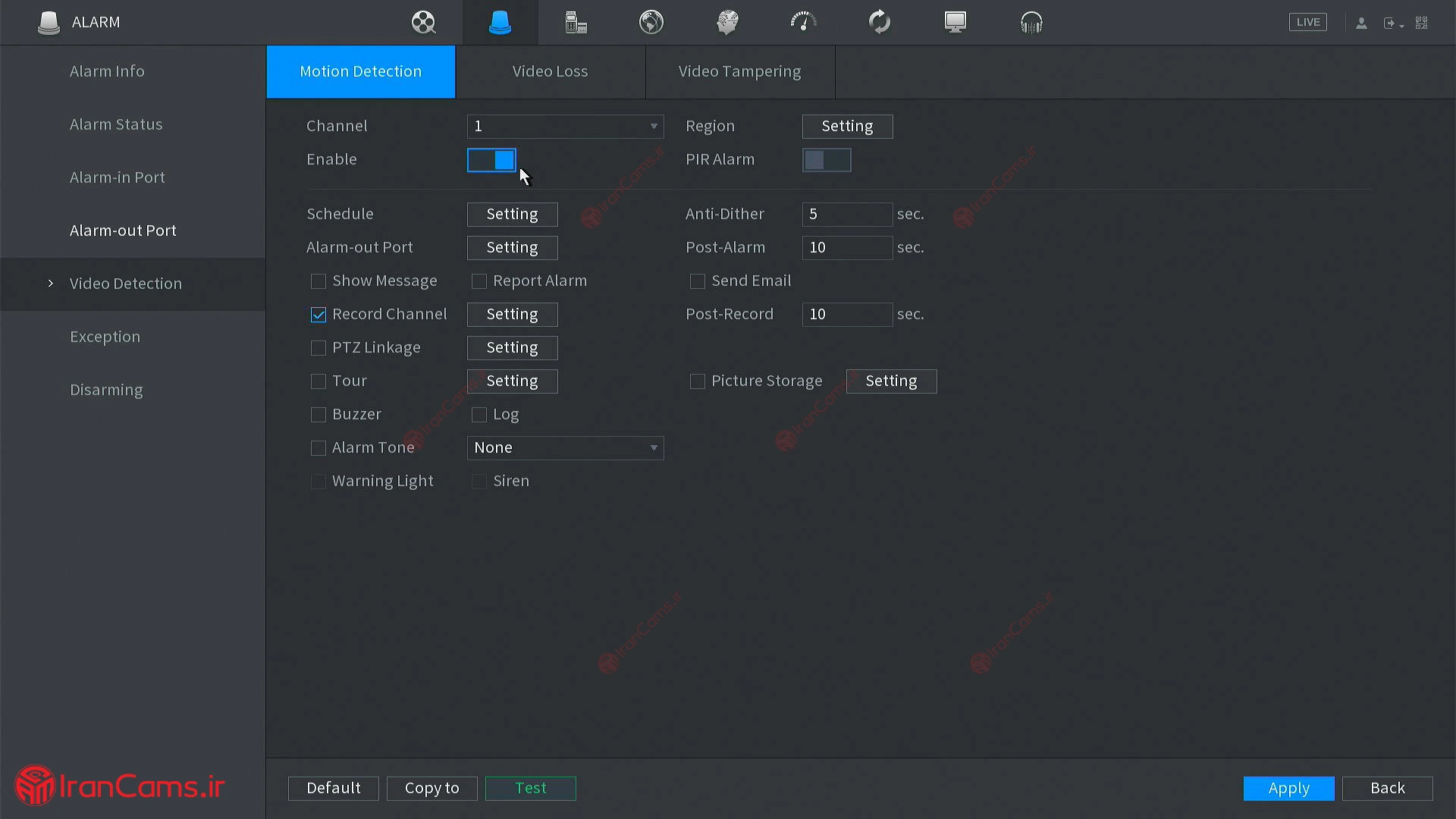Select Alarm-in Port in the sidebar
The image size is (1456, 819).
(117, 177)
